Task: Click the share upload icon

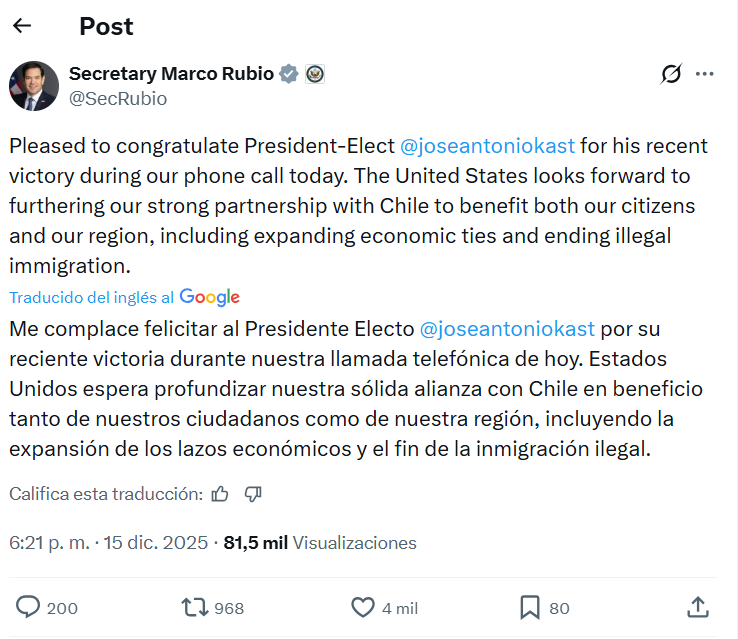Action: click(x=698, y=607)
